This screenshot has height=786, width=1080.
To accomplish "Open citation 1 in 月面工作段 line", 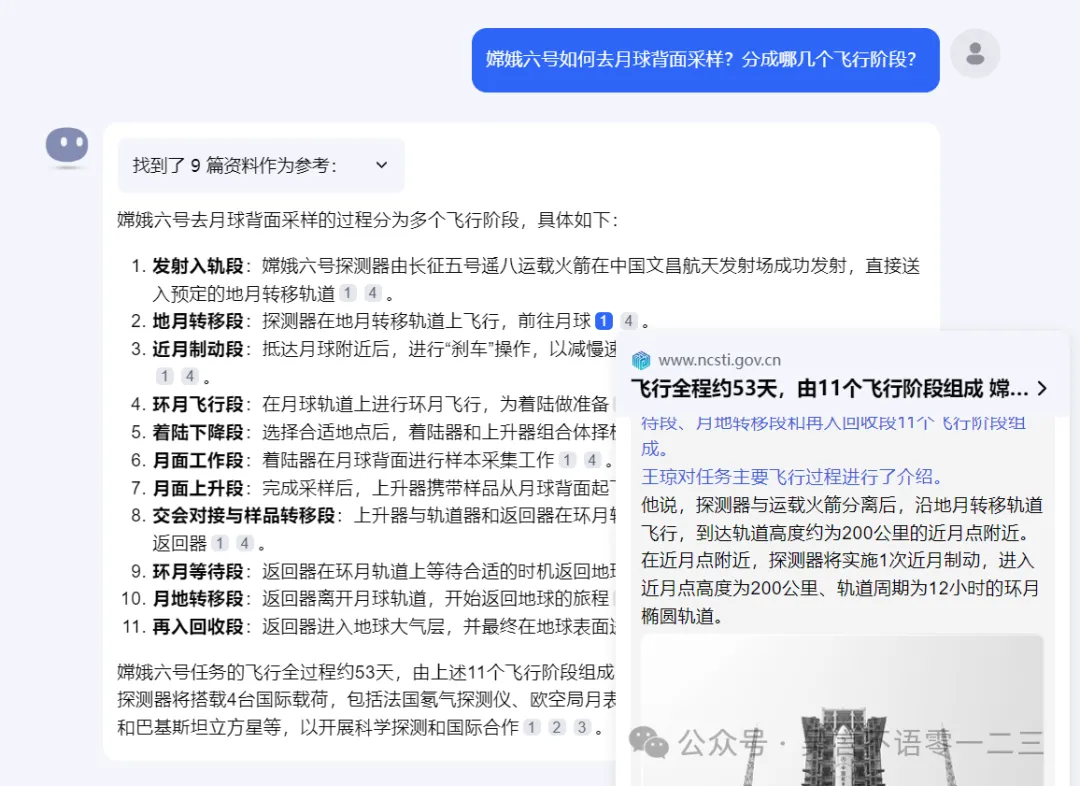I will tap(567, 460).
